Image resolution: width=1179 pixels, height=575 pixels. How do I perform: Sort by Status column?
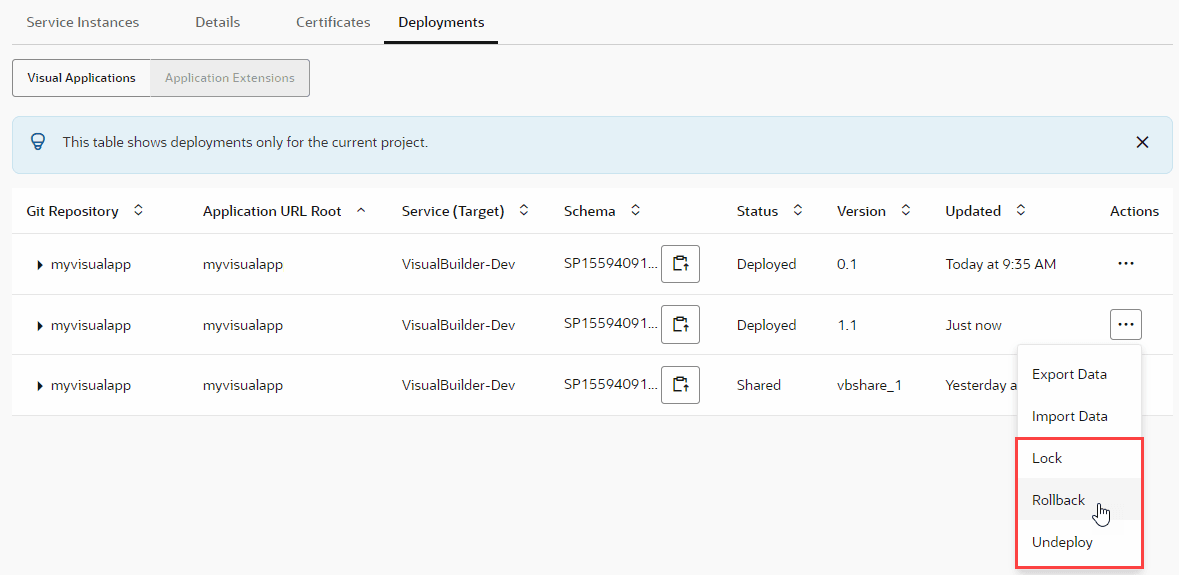coord(798,210)
